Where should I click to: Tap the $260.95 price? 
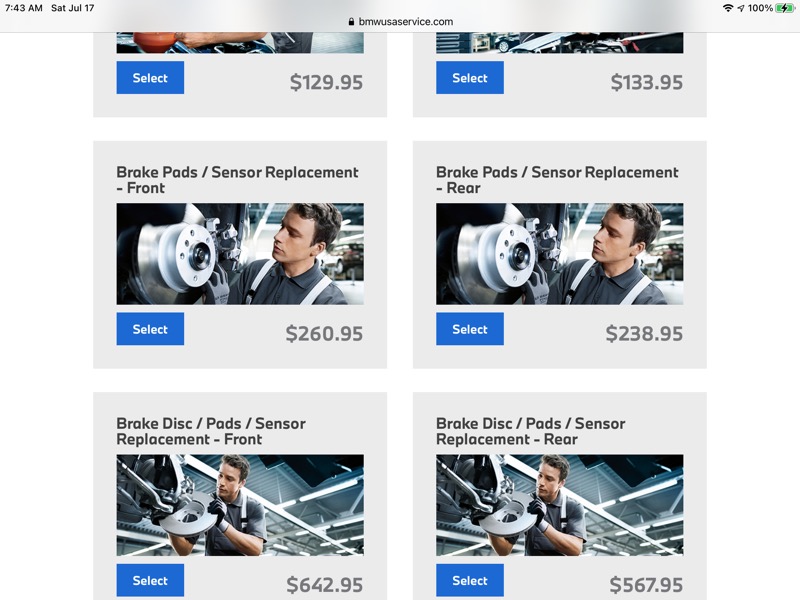tap(324, 334)
